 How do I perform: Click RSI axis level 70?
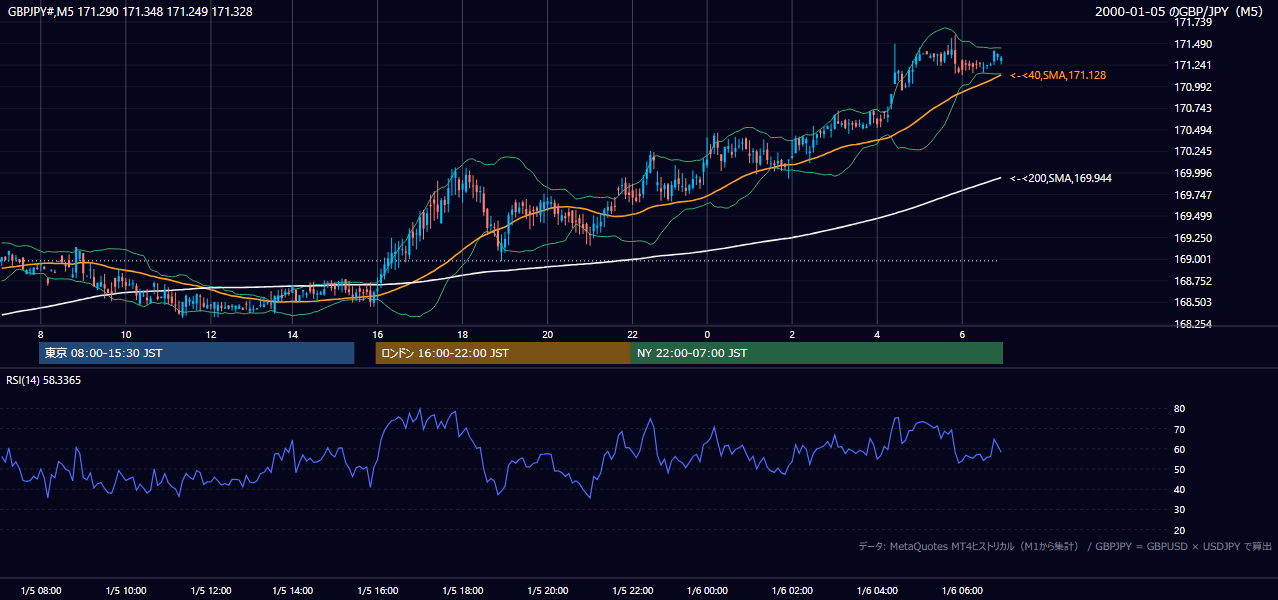click(1179, 429)
